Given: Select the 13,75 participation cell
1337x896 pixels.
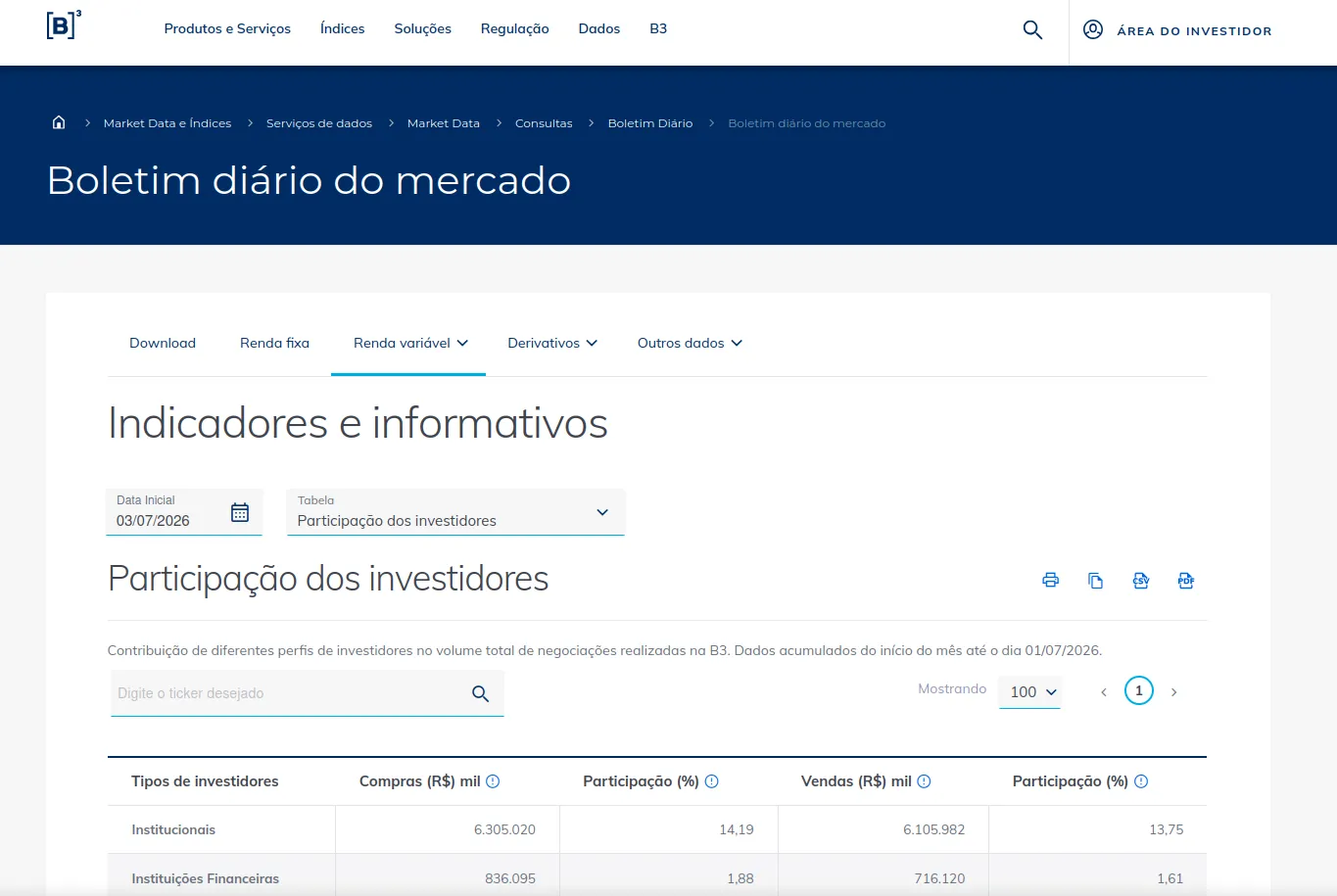Looking at the screenshot, I should click(1166, 829).
